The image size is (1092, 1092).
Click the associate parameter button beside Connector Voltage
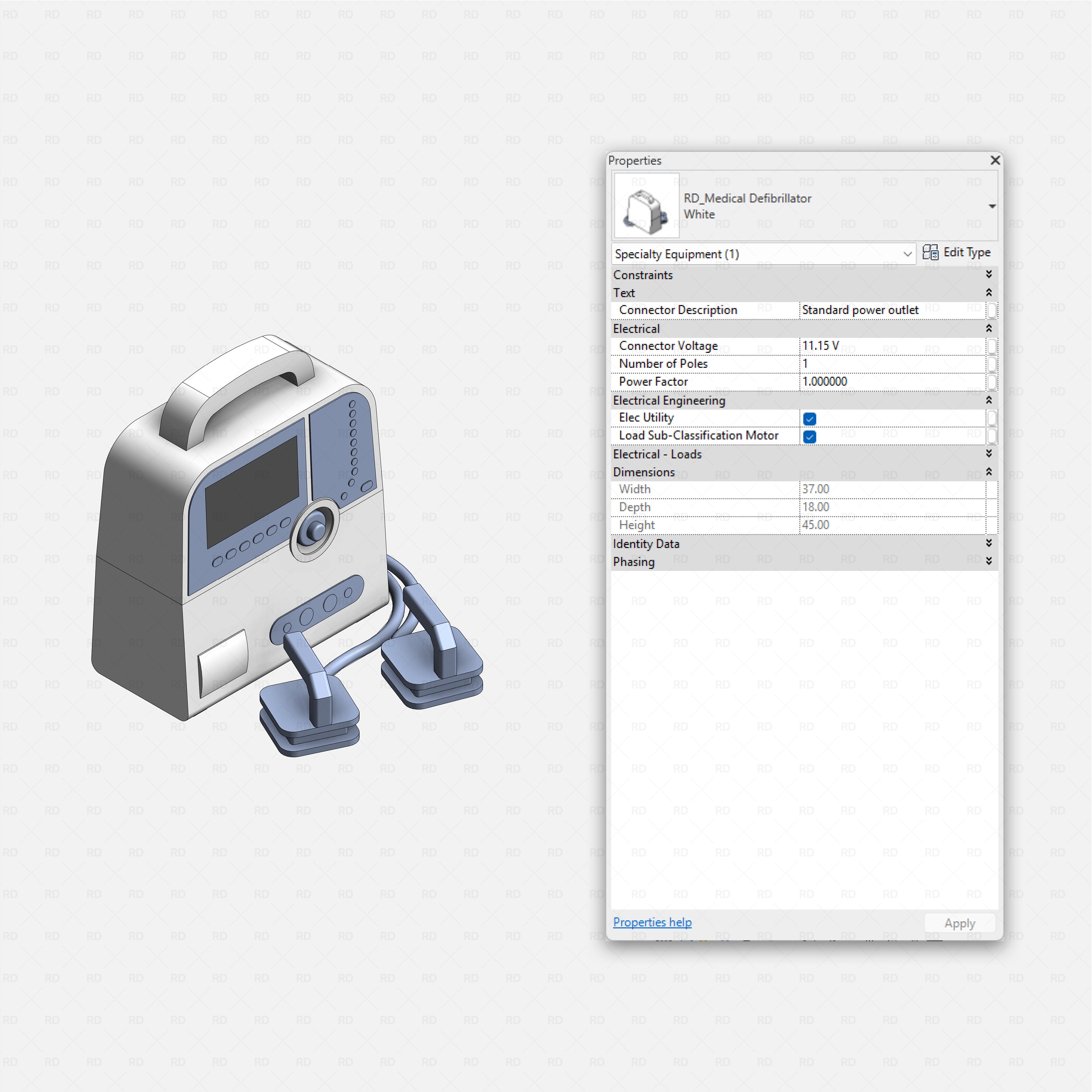(x=992, y=345)
